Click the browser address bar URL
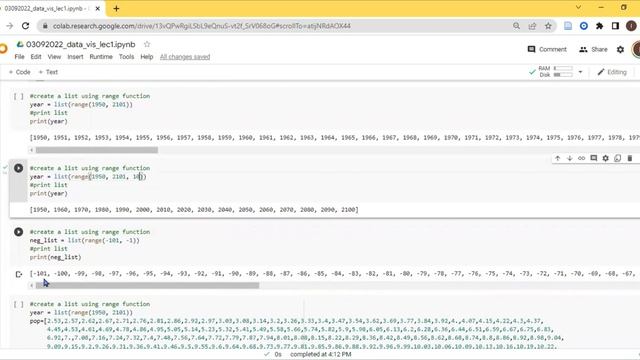The width and height of the screenshot is (640, 360). pyautogui.click(x=202, y=26)
